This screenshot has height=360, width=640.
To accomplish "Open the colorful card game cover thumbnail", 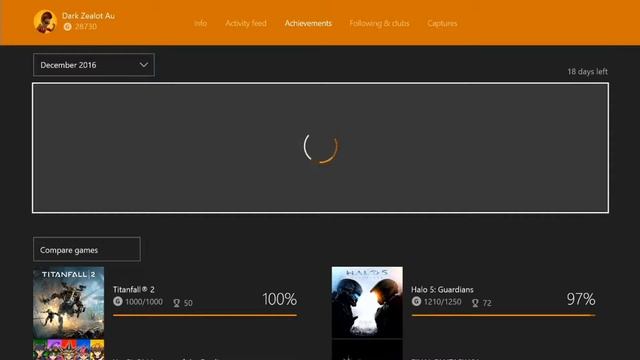I will [x=69, y=350].
